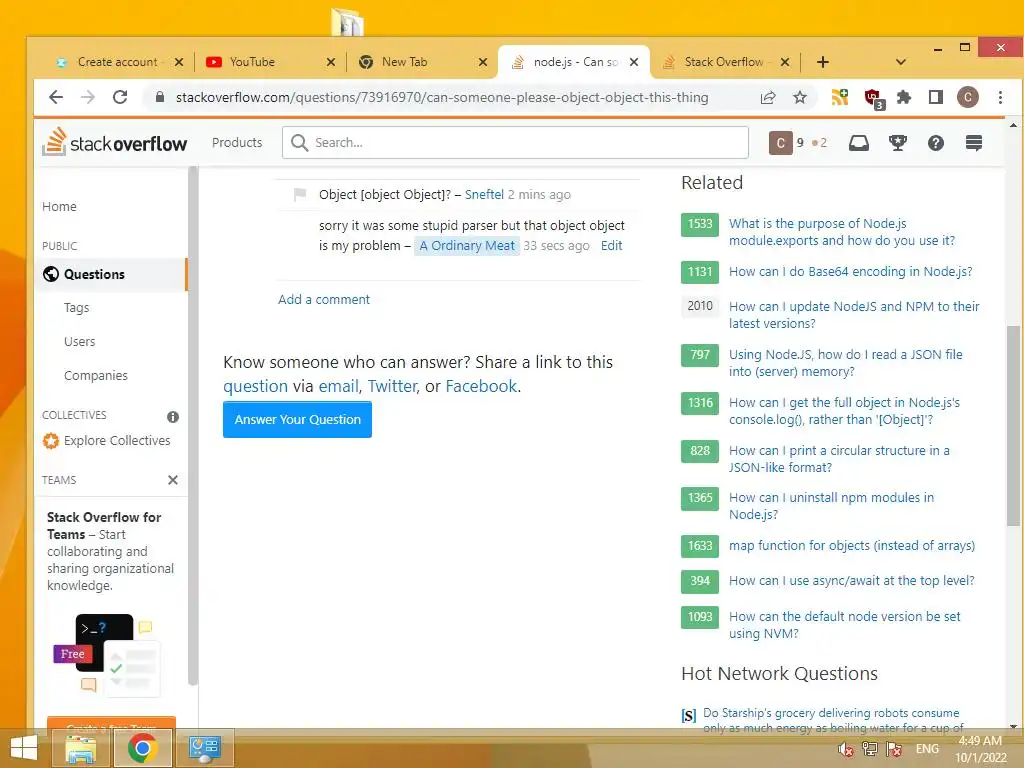Open a new browser tab with plus button
Image resolution: width=1024 pixels, height=768 pixels.
(823, 62)
